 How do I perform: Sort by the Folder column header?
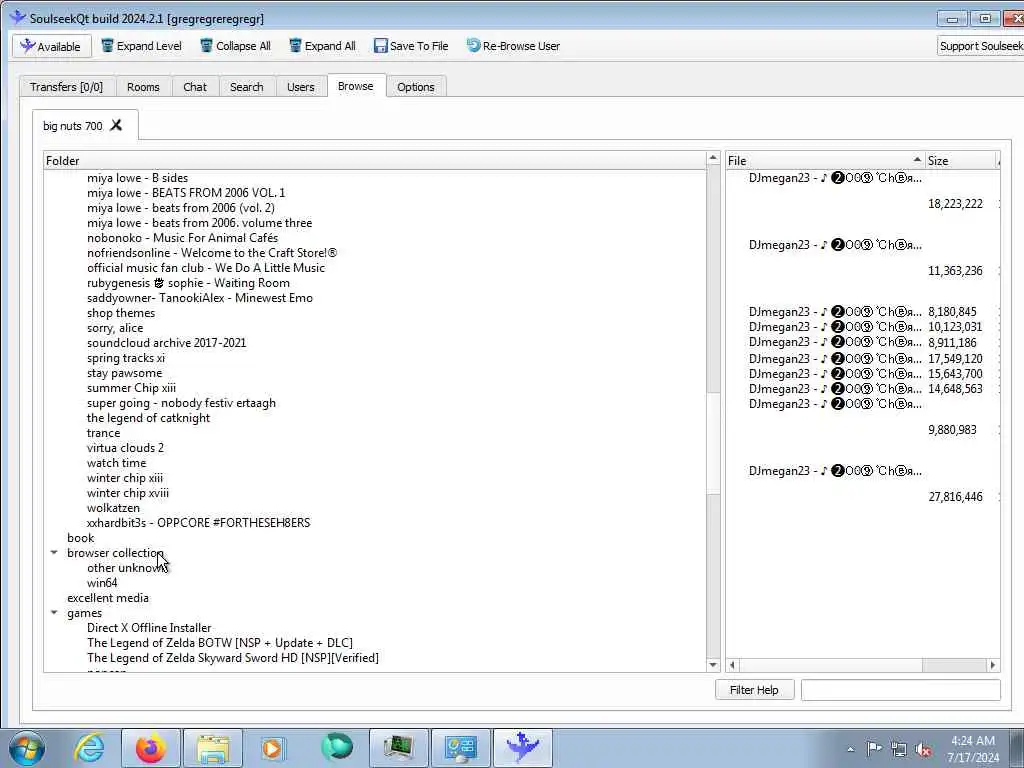[x=376, y=161]
